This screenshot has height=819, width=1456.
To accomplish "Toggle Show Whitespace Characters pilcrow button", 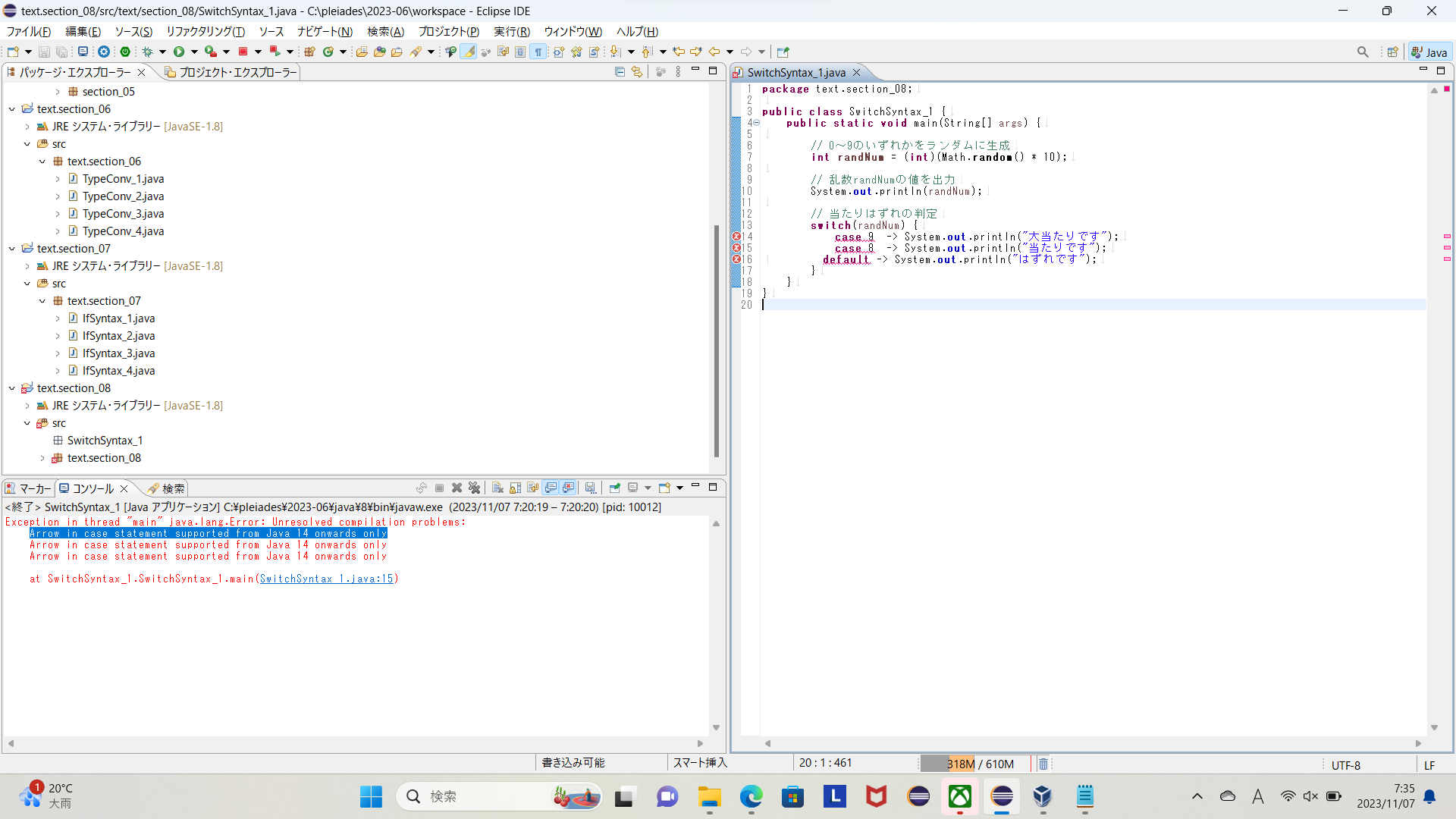I will 538,52.
